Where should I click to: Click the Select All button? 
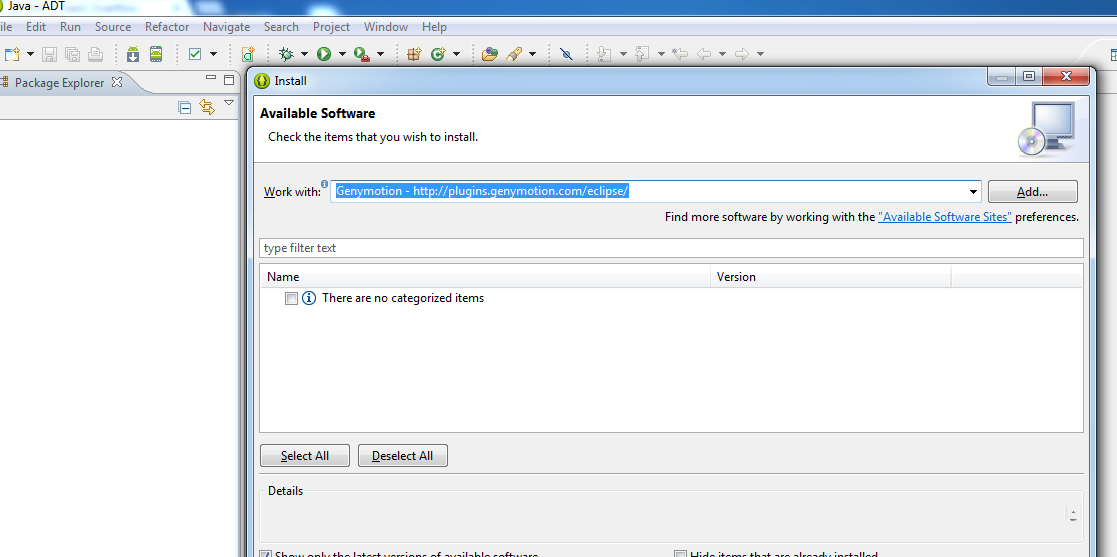click(305, 456)
